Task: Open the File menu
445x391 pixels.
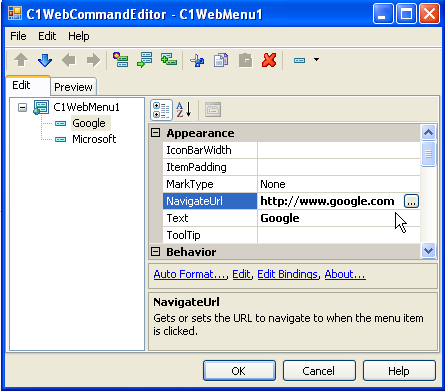Action: click(18, 36)
